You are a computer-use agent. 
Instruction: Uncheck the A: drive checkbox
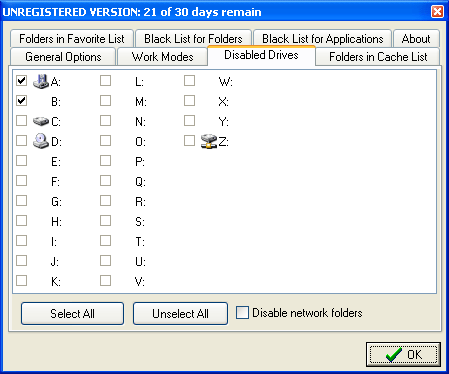point(22,81)
